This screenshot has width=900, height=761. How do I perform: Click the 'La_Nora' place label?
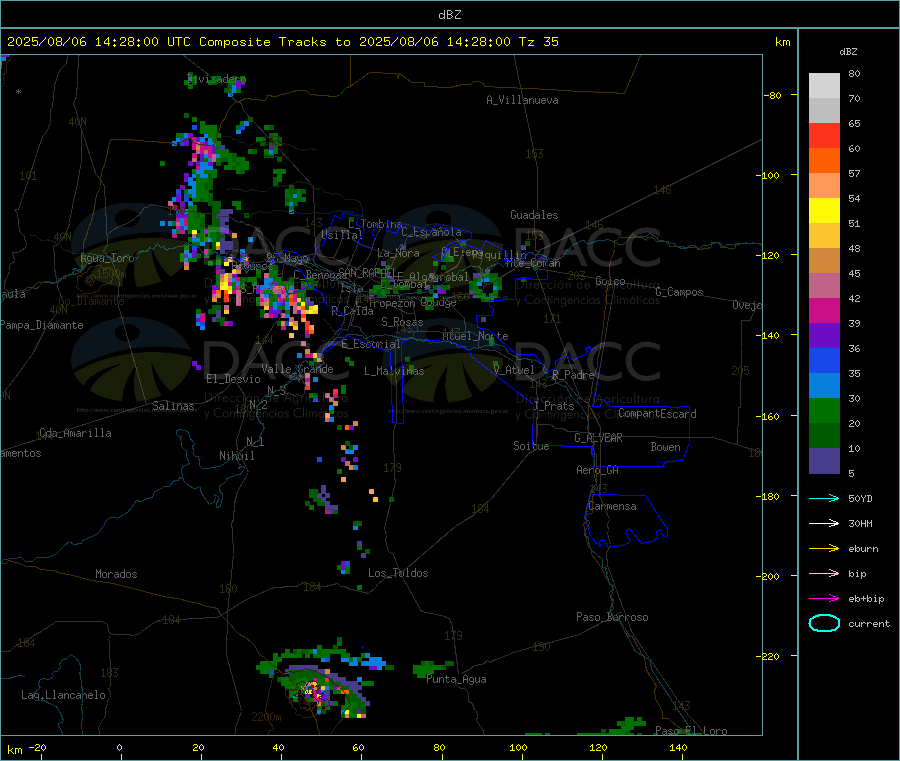click(x=398, y=253)
